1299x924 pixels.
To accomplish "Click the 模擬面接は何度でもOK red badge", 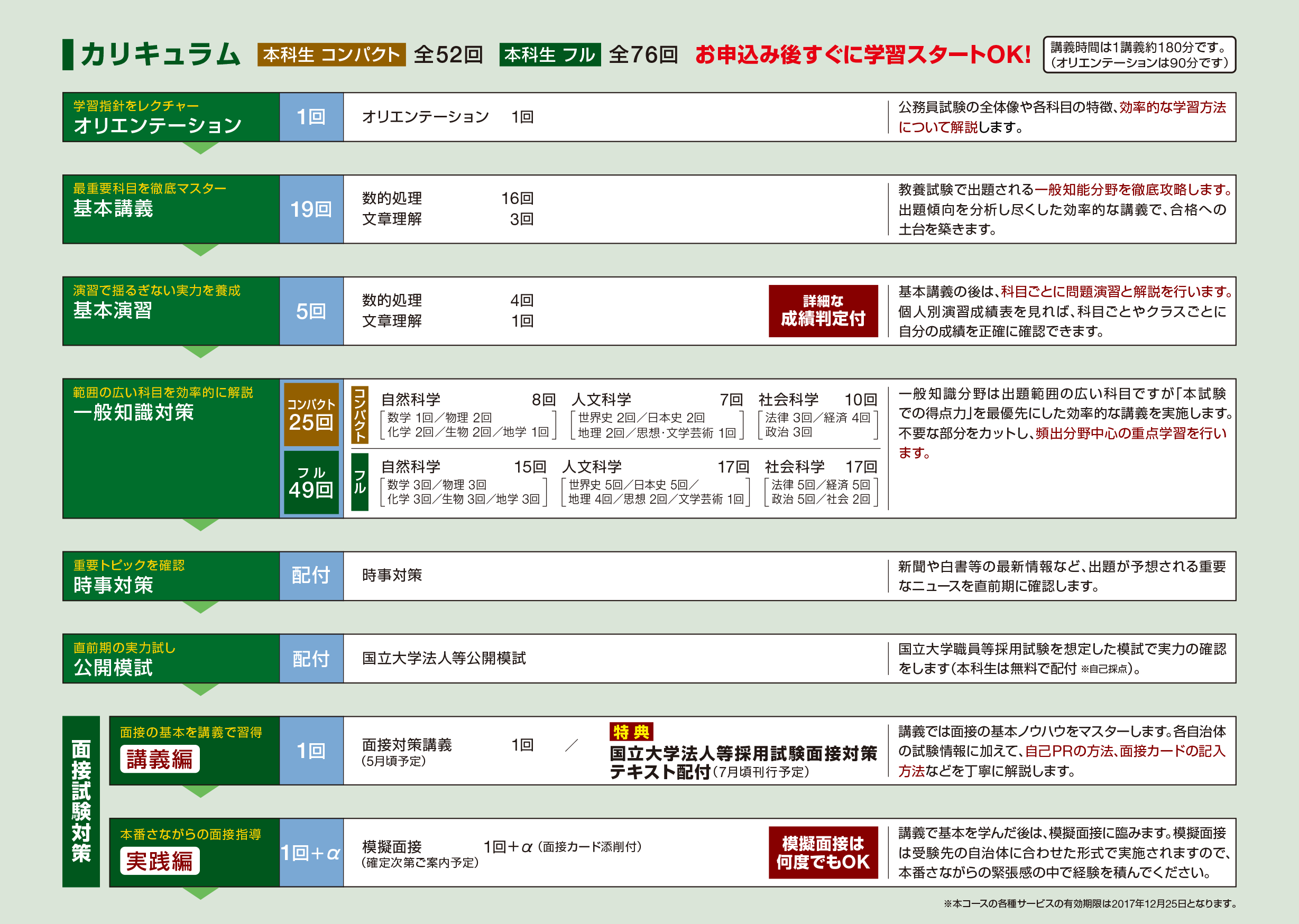I will point(823,852).
